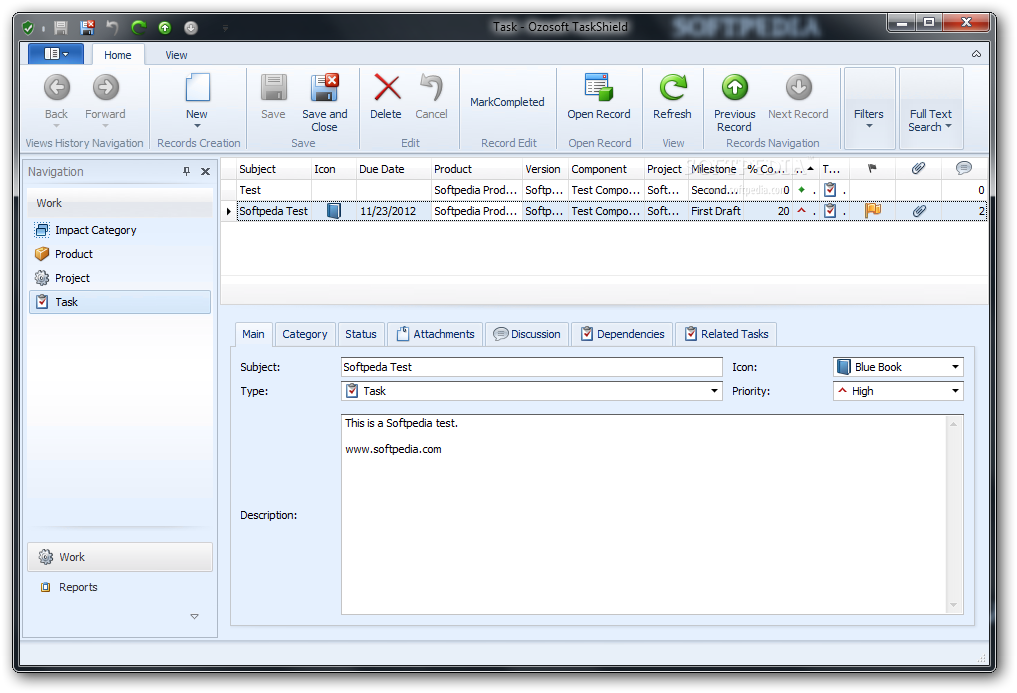Click the blue book icon in Softpeda Test row

point(333,210)
